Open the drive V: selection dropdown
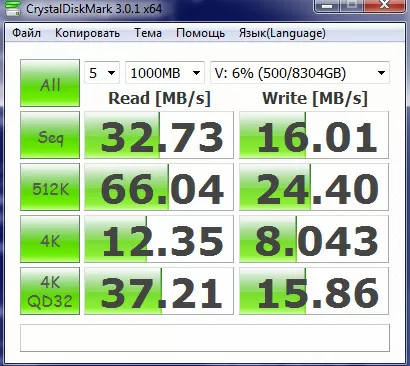 (300, 73)
